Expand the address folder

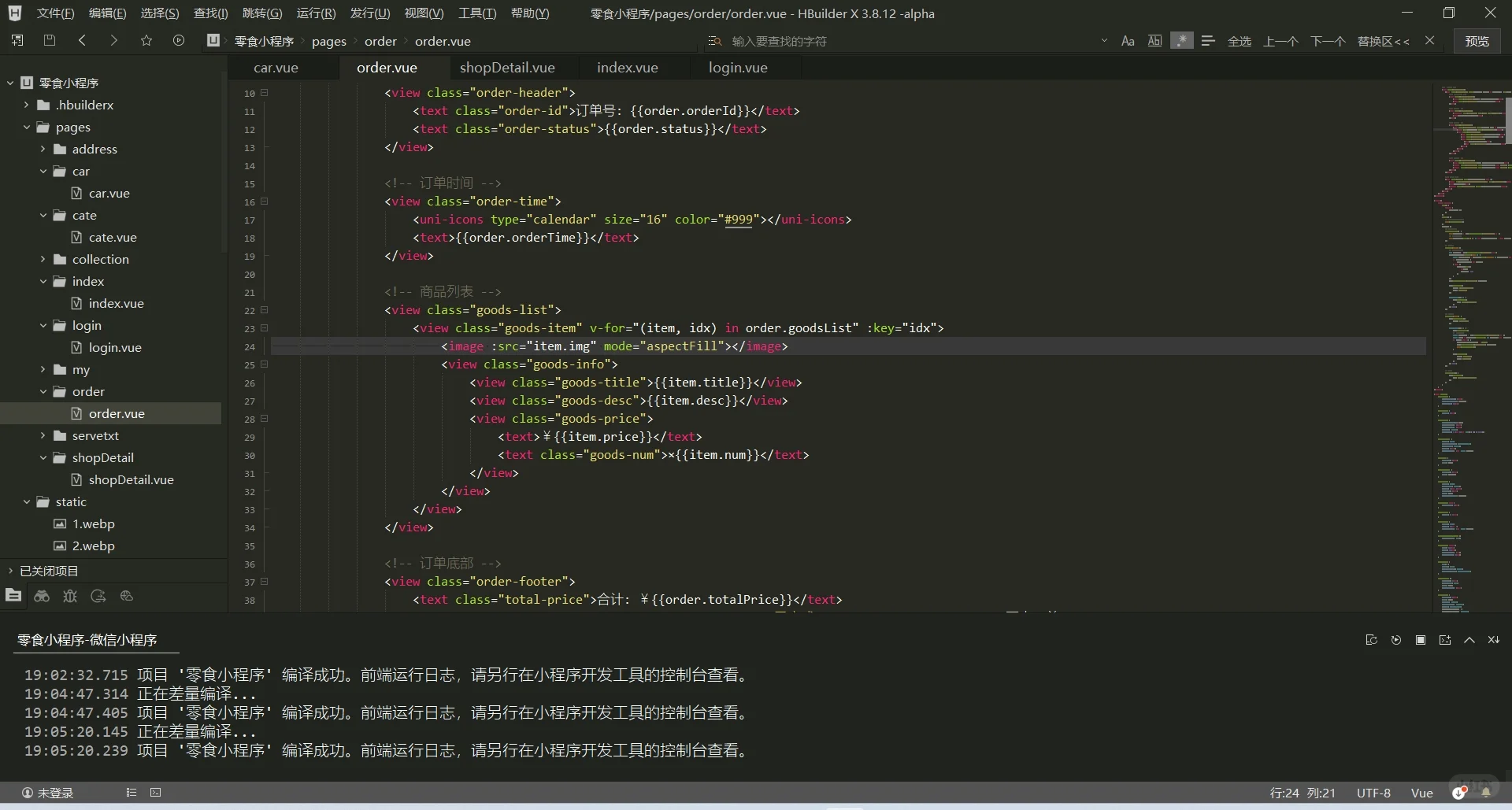click(x=43, y=149)
